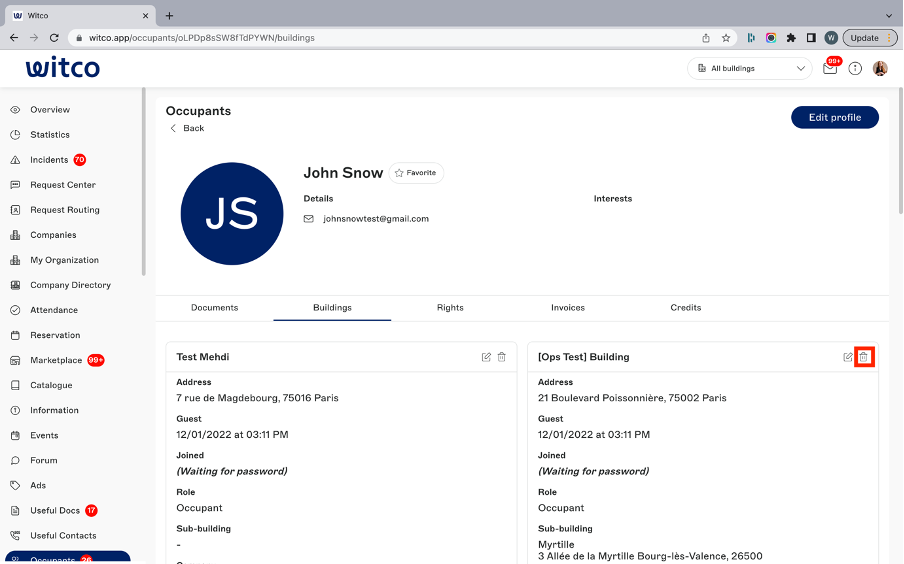Go Back to the occupants list
Screen dimensions: 904x564
(x=187, y=128)
